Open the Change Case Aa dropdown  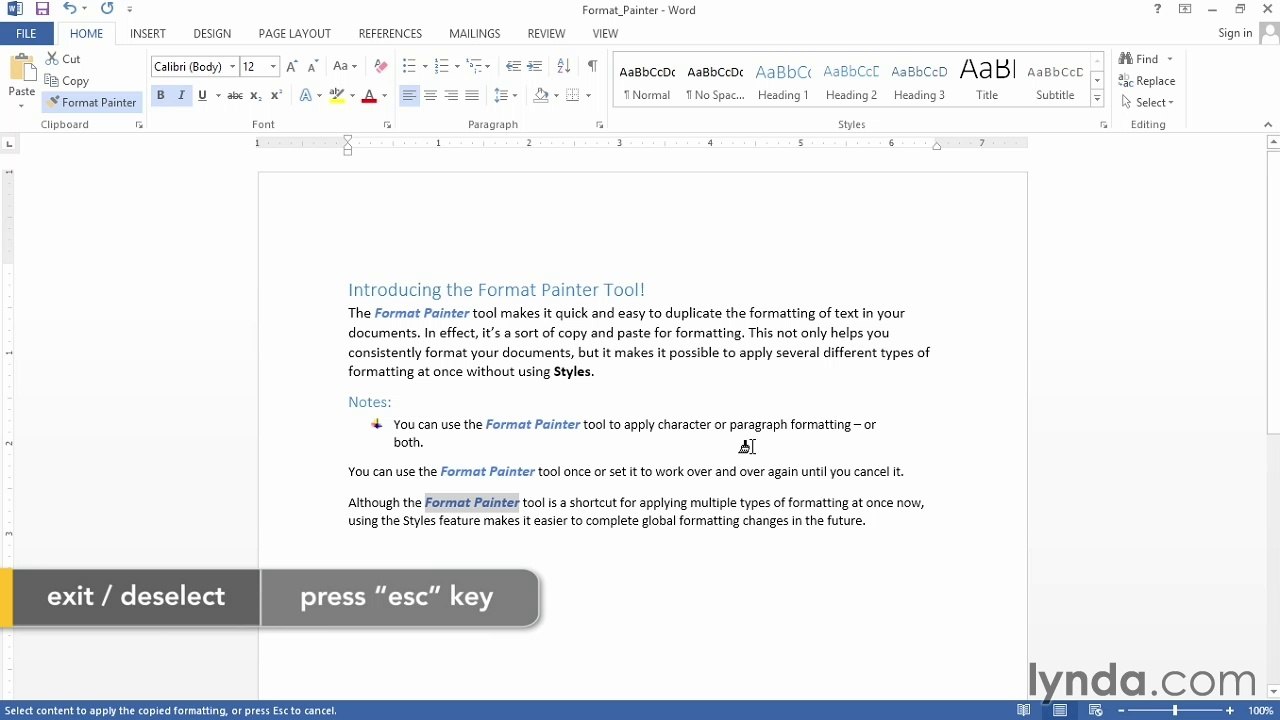pos(345,67)
